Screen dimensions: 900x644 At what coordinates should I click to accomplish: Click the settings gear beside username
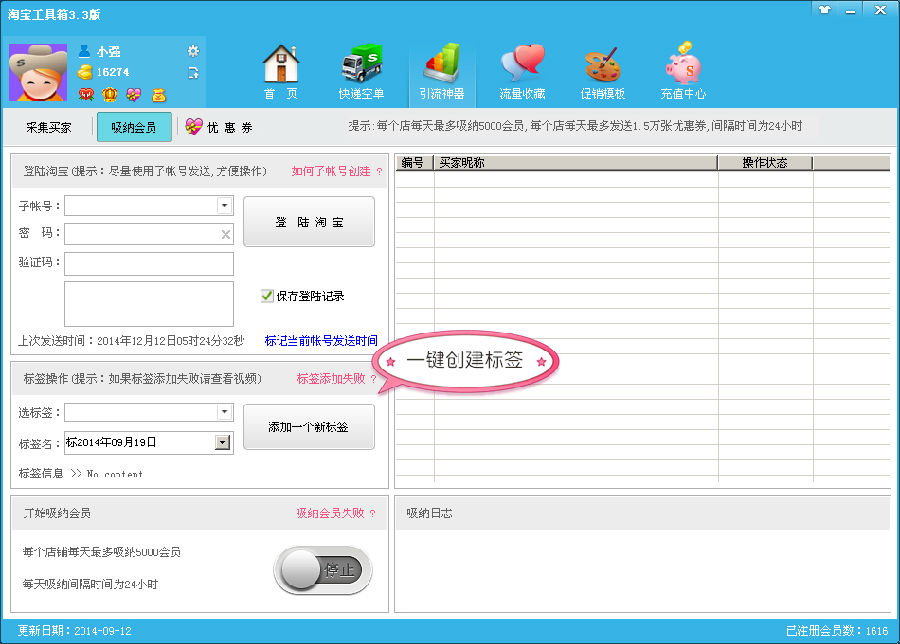click(193, 51)
